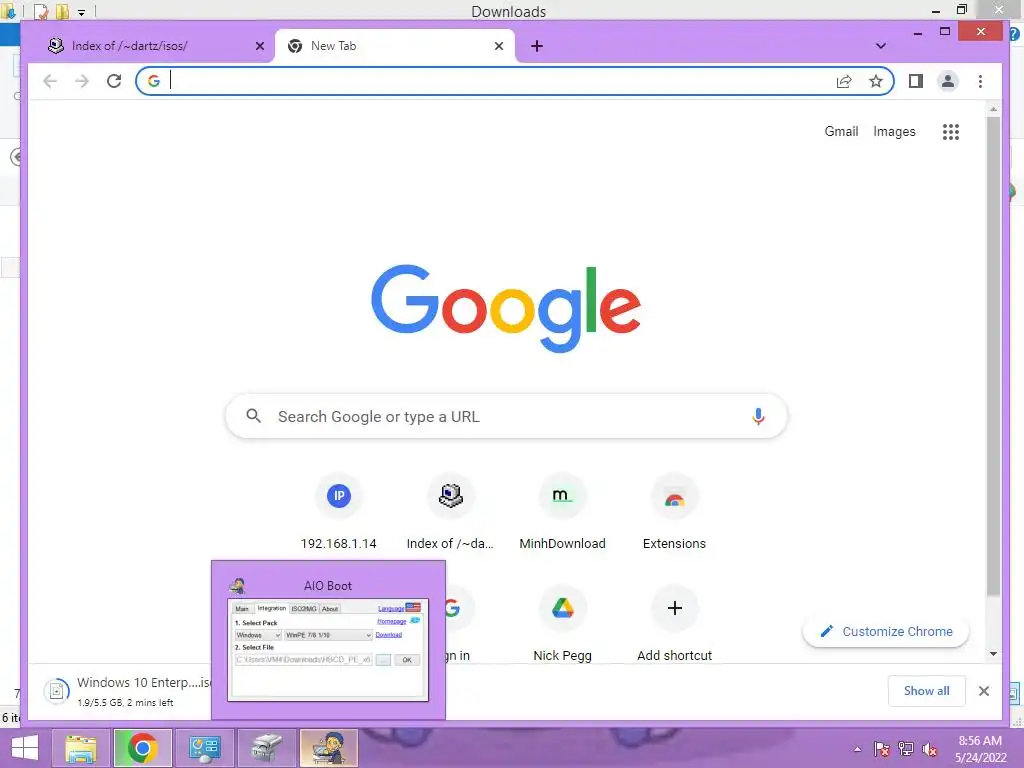Maximize the Chrome window

(944, 32)
